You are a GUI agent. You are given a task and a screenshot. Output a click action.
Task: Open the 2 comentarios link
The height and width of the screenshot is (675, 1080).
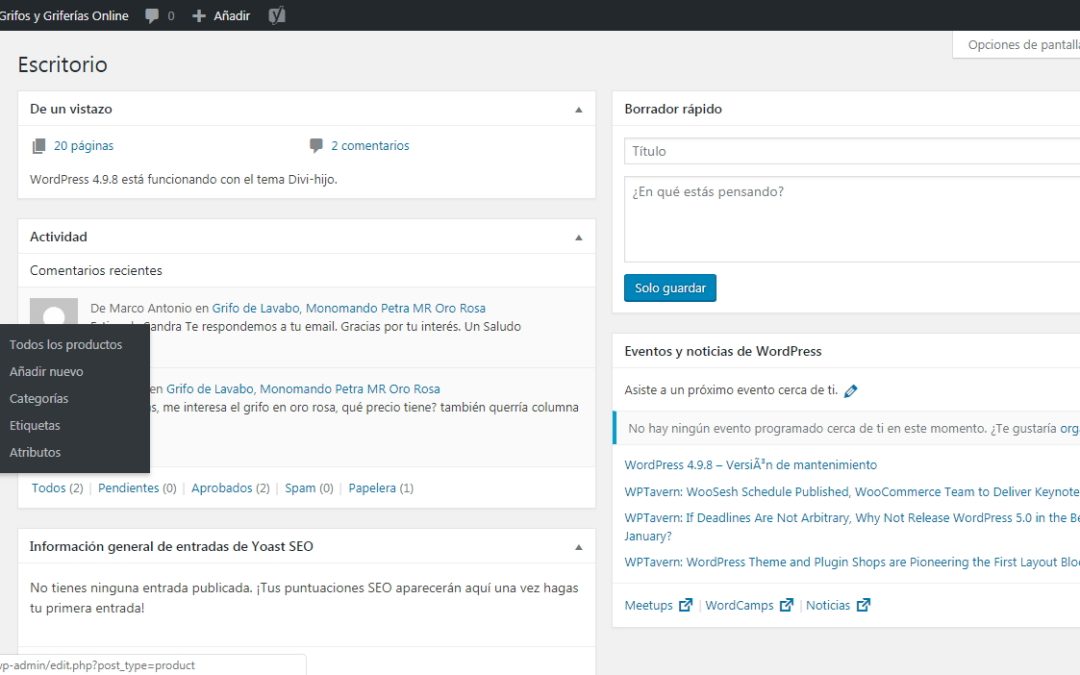(x=370, y=145)
